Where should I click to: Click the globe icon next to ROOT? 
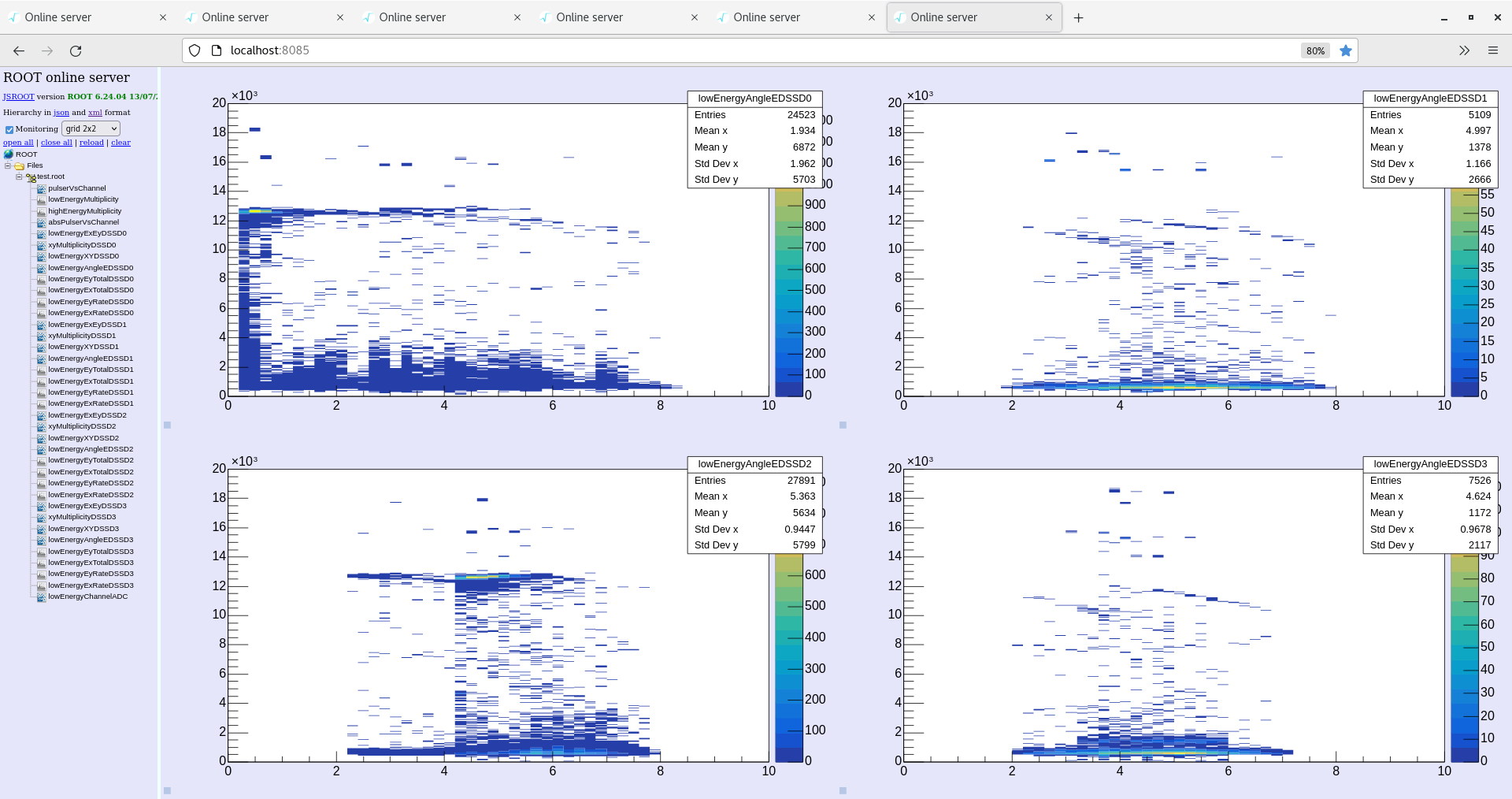pos(9,154)
